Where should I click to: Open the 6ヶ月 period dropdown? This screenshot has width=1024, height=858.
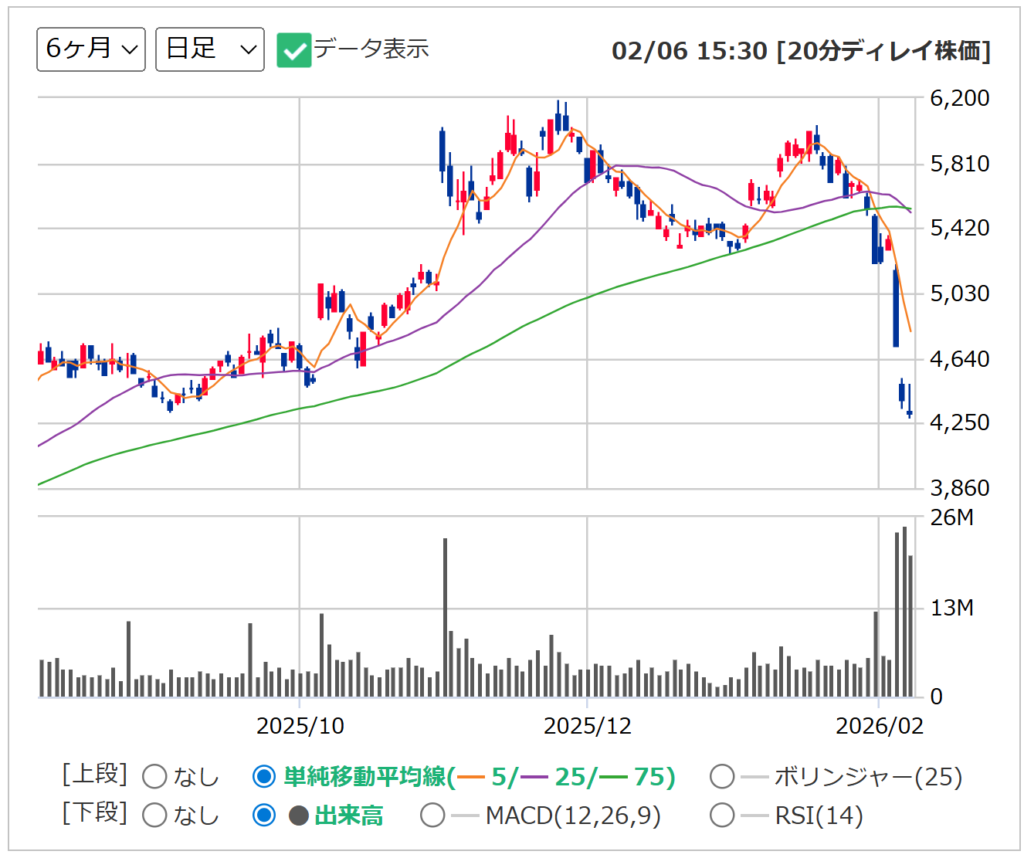[x=91, y=50]
